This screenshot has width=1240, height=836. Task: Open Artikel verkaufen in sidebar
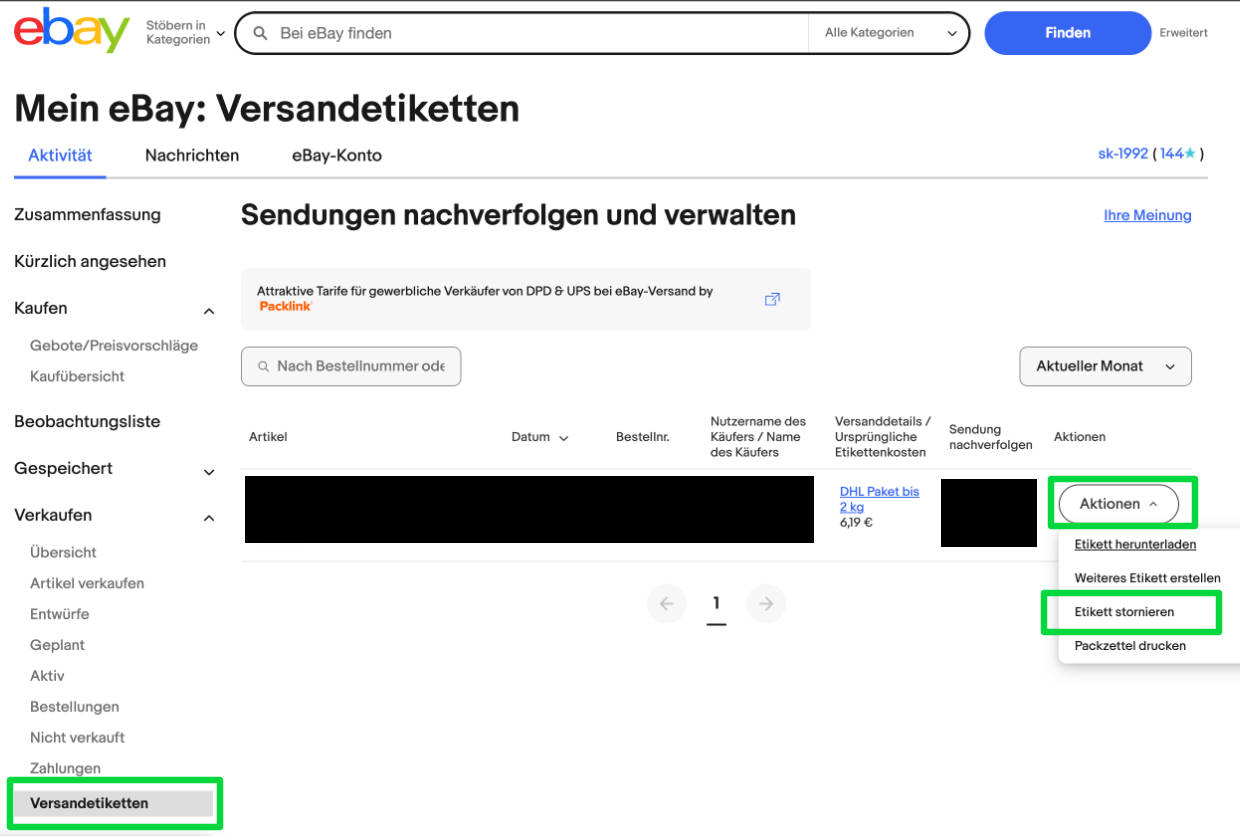[x=87, y=583]
